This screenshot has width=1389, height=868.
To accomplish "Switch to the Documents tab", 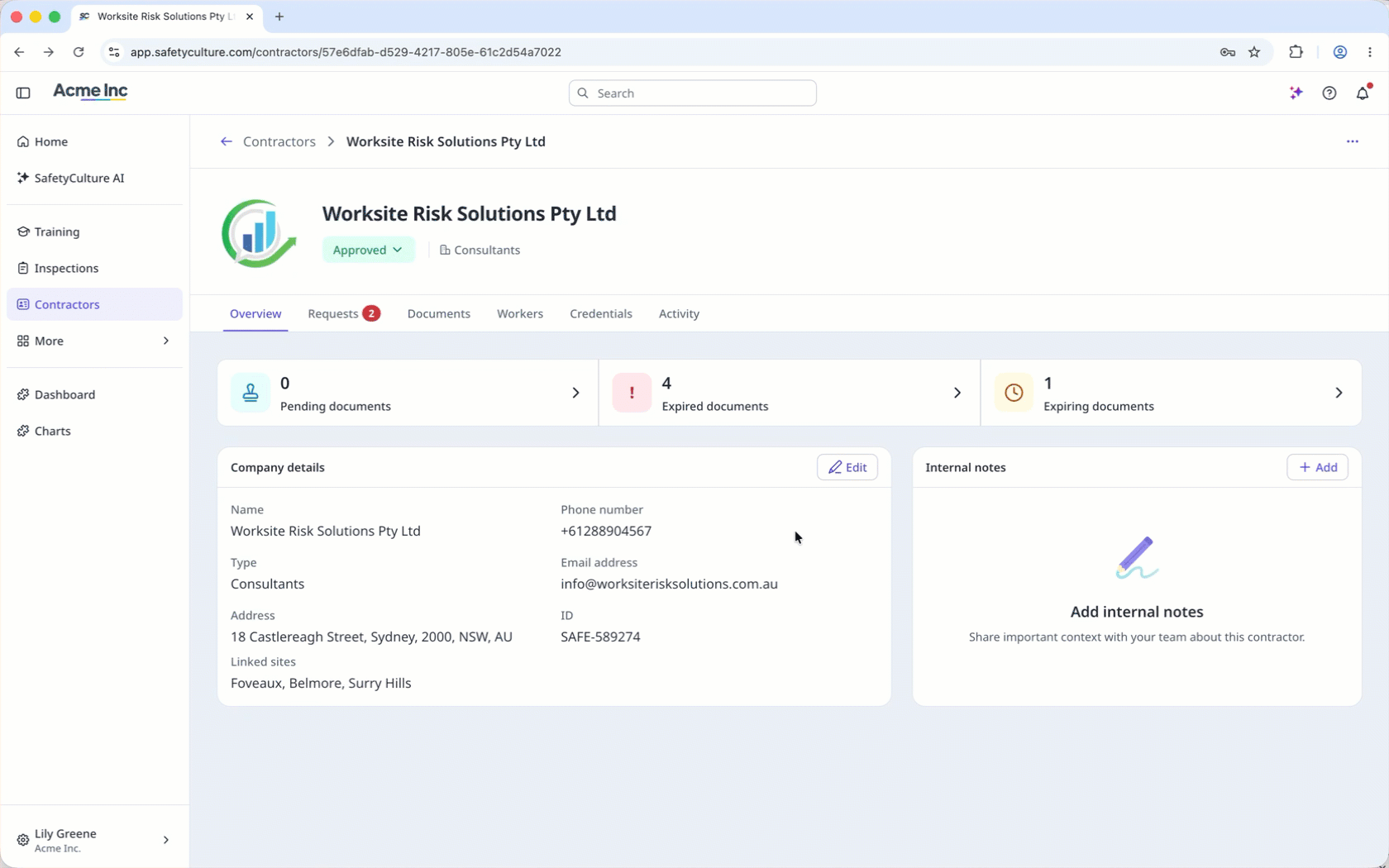I will 439,313.
